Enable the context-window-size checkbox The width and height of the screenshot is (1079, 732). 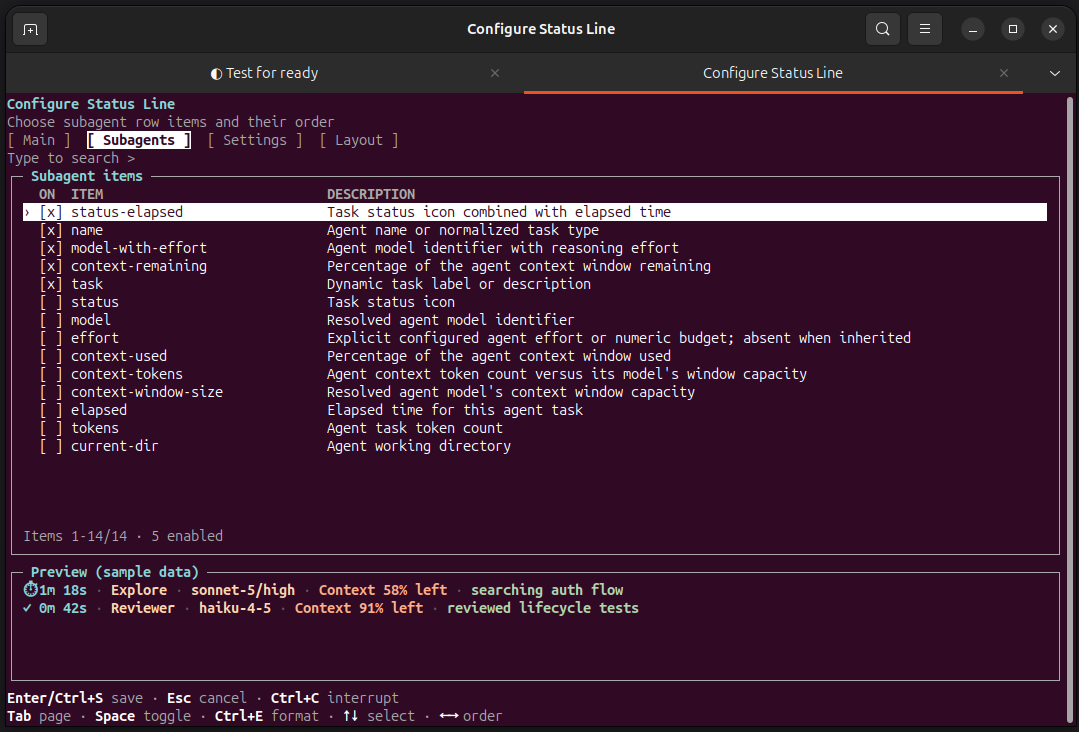pyautogui.click(x=50, y=391)
